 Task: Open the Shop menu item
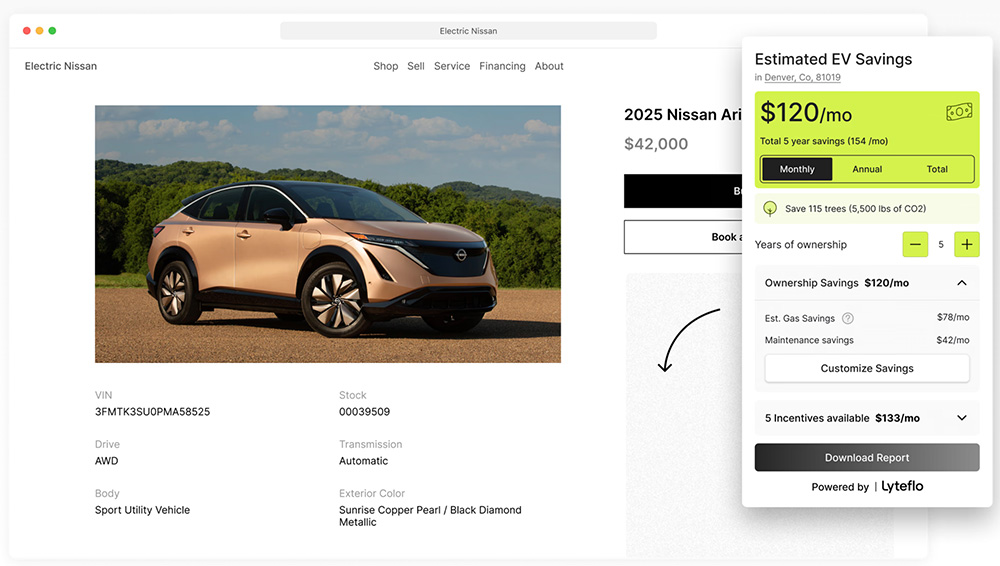tap(386, 66)
